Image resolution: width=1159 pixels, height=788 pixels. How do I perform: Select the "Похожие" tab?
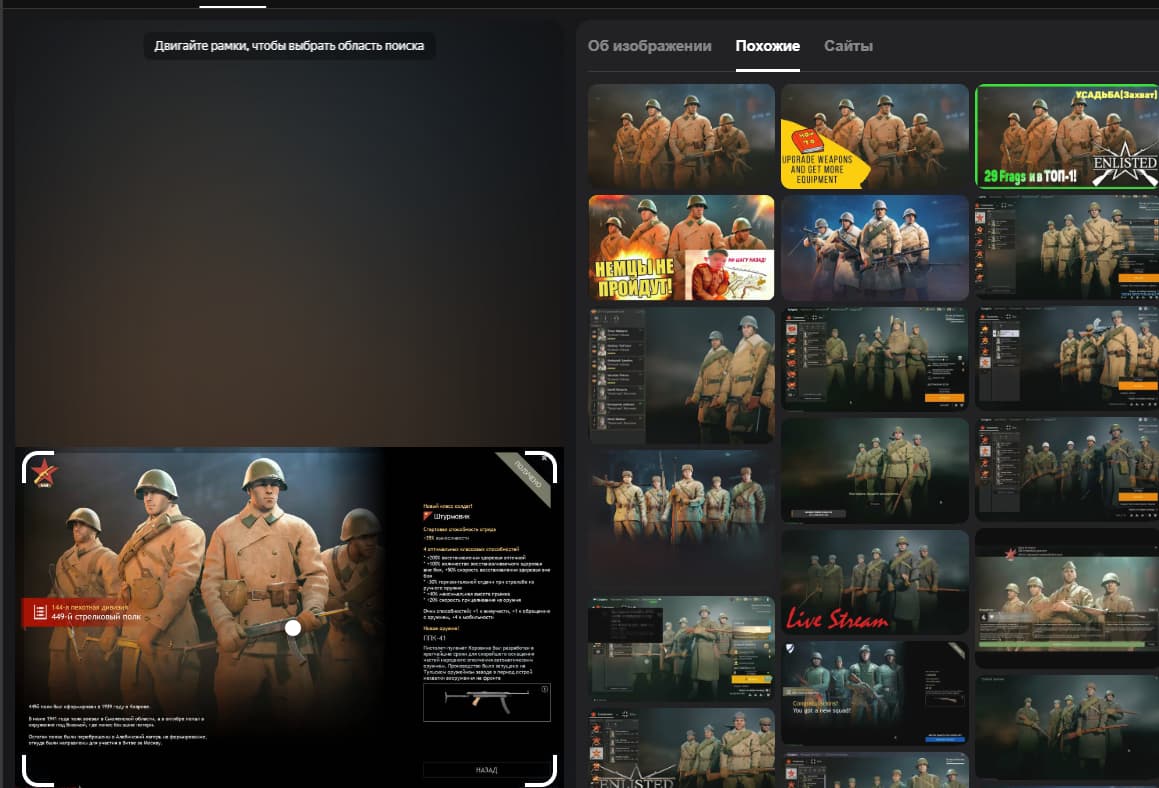tap(767, 46)
